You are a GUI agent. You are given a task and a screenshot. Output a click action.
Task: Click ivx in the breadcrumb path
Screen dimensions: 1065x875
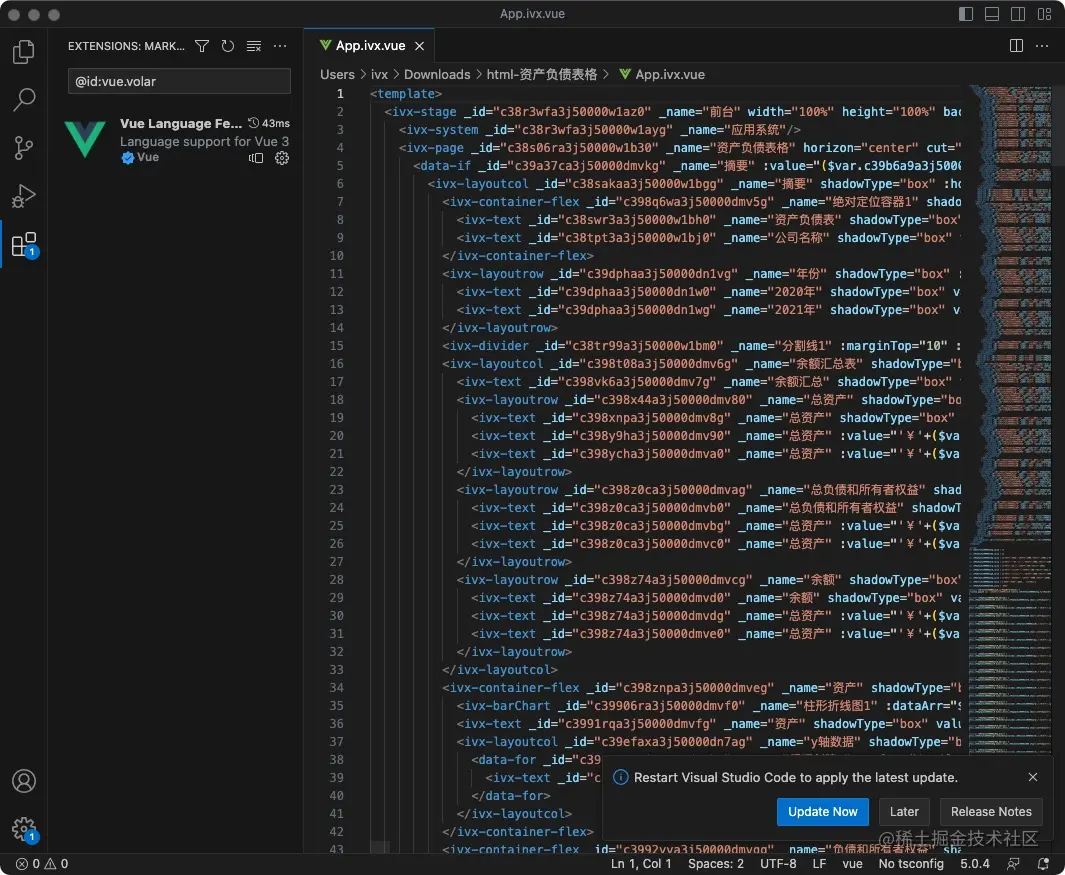click(379, 75)
